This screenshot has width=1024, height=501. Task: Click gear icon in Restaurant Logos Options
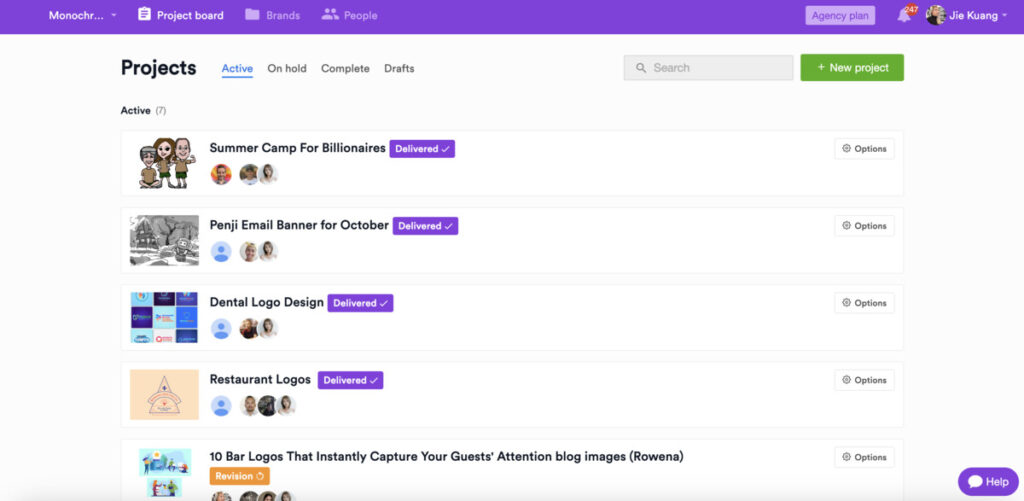tap(846, 380)
